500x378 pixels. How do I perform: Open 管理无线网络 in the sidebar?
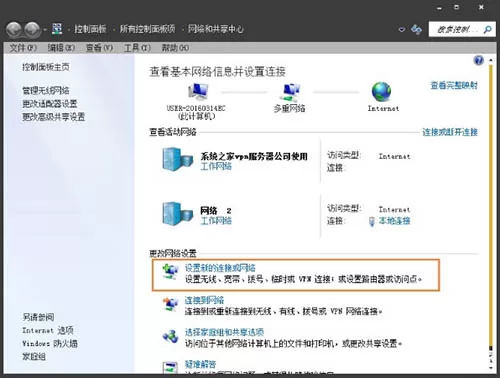[x=46, y=91]
